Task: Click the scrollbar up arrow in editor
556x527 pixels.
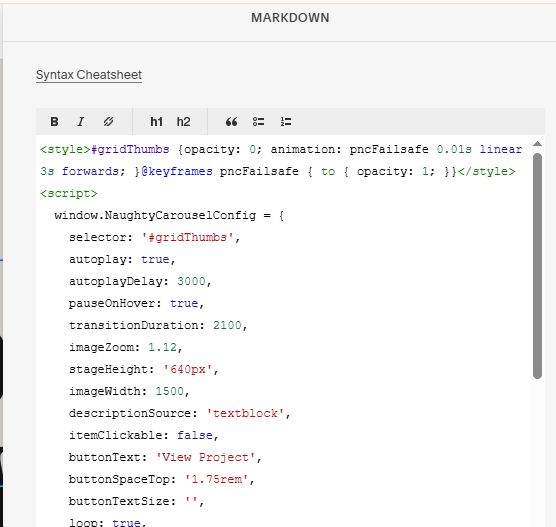Action: pyautogui.click(x=537, y=144)
